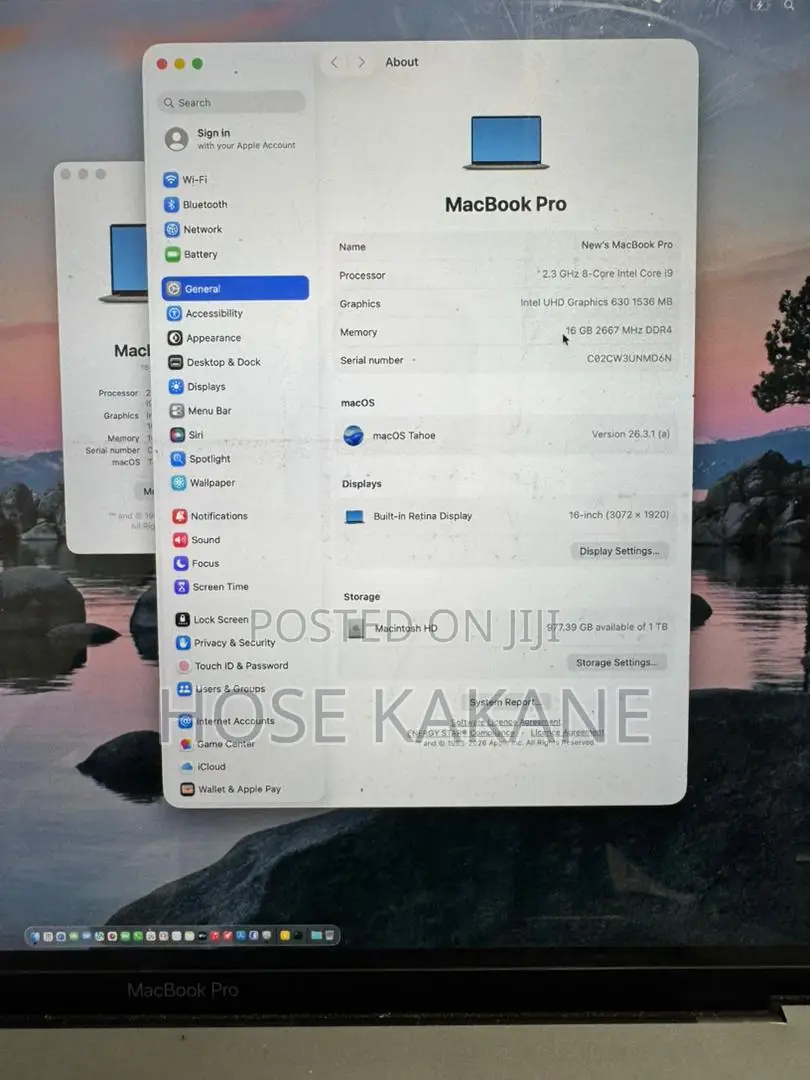Go back with the left chevron
This screenshot has height=1080, width=810.
point(334,63)
